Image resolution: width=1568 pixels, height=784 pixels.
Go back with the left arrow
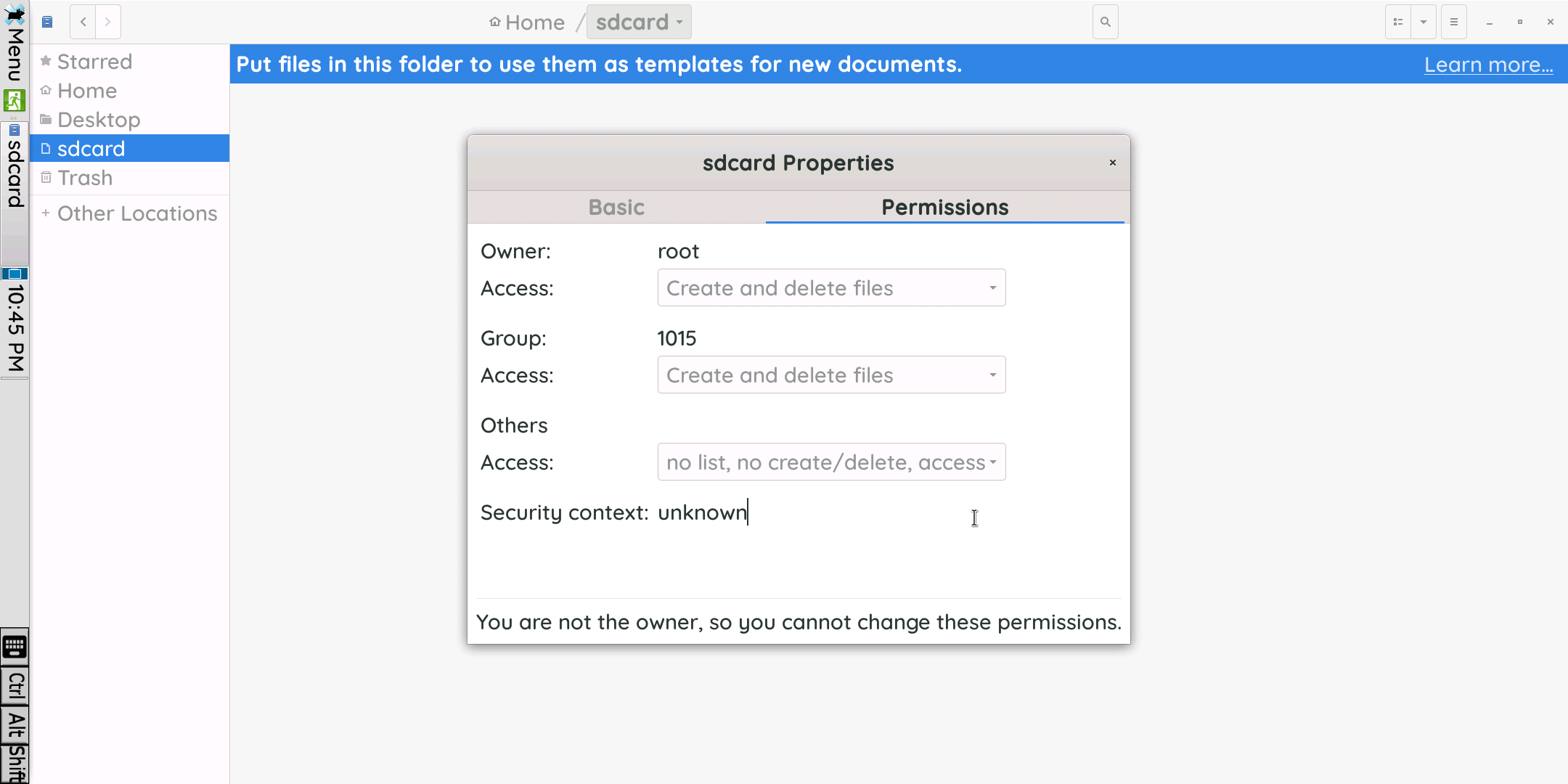pyautogui.click(x=83, y=22)
